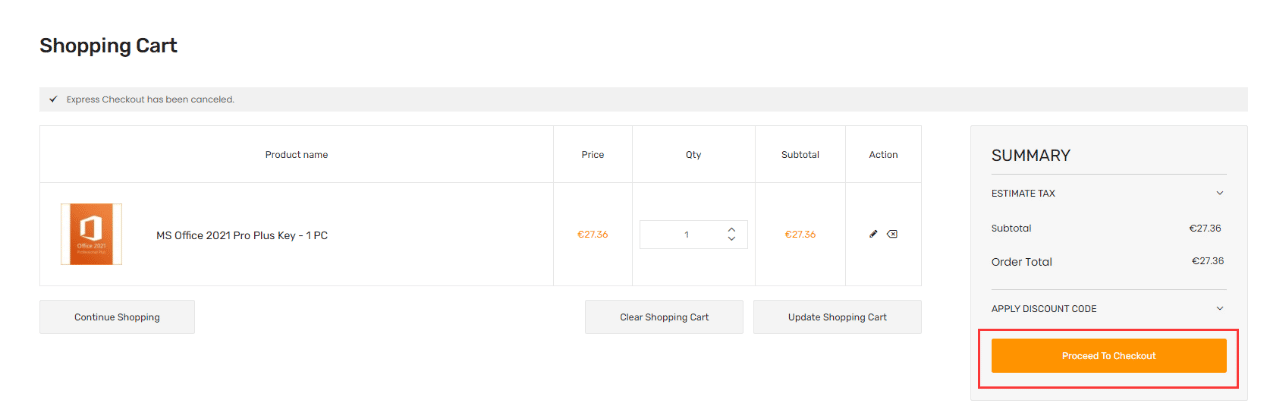
Task: Decrease quantity with the down arrow
Action: pos(731,239)
